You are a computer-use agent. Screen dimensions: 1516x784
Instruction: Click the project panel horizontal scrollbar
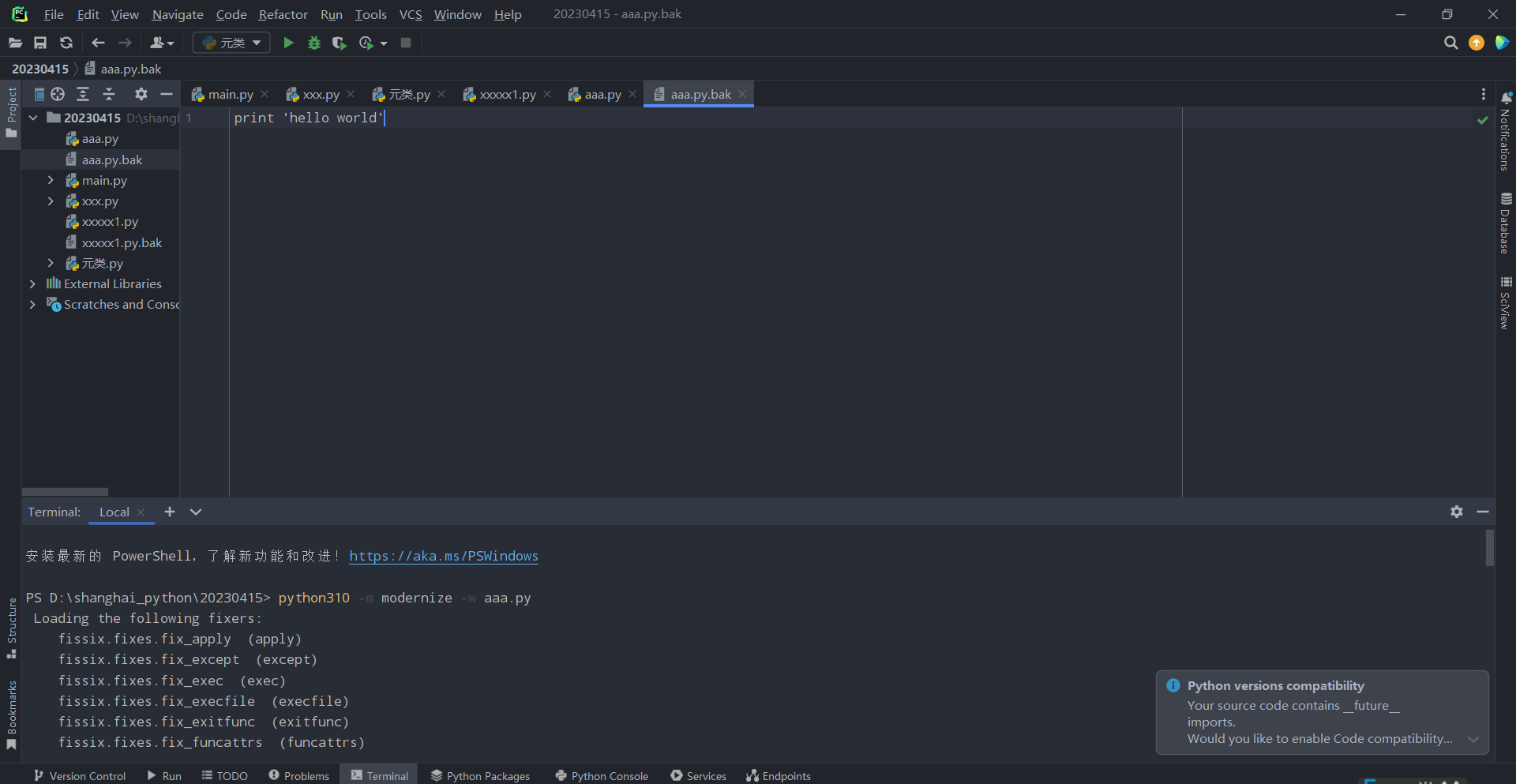65,491
